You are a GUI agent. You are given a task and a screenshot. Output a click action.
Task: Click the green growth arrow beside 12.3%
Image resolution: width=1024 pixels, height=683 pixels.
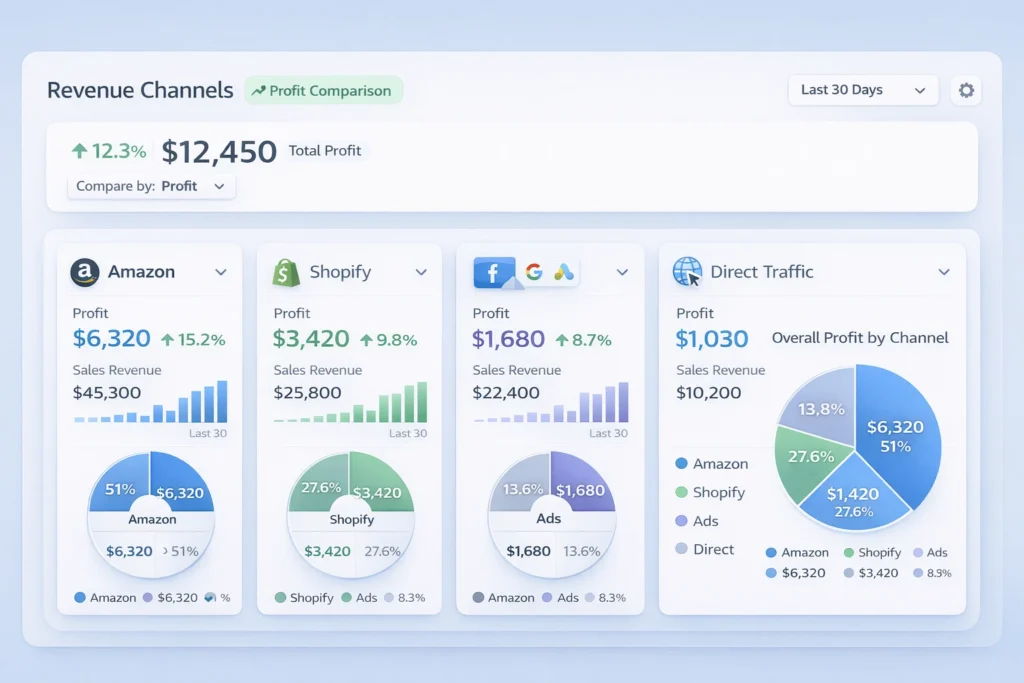(x=79, y=150)
